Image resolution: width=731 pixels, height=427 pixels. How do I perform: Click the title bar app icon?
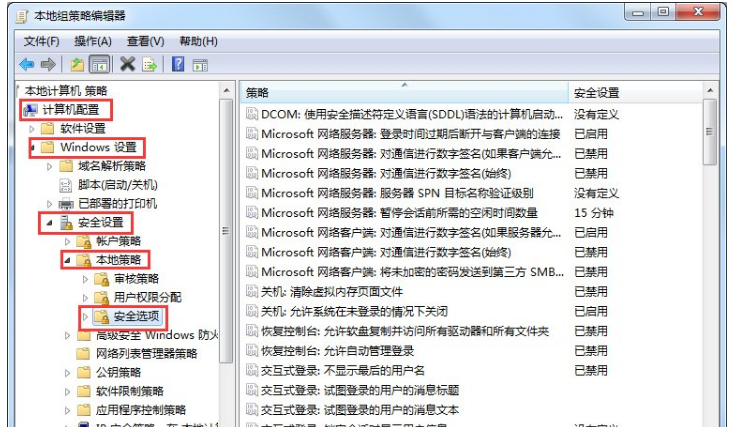tap(22, 16)
